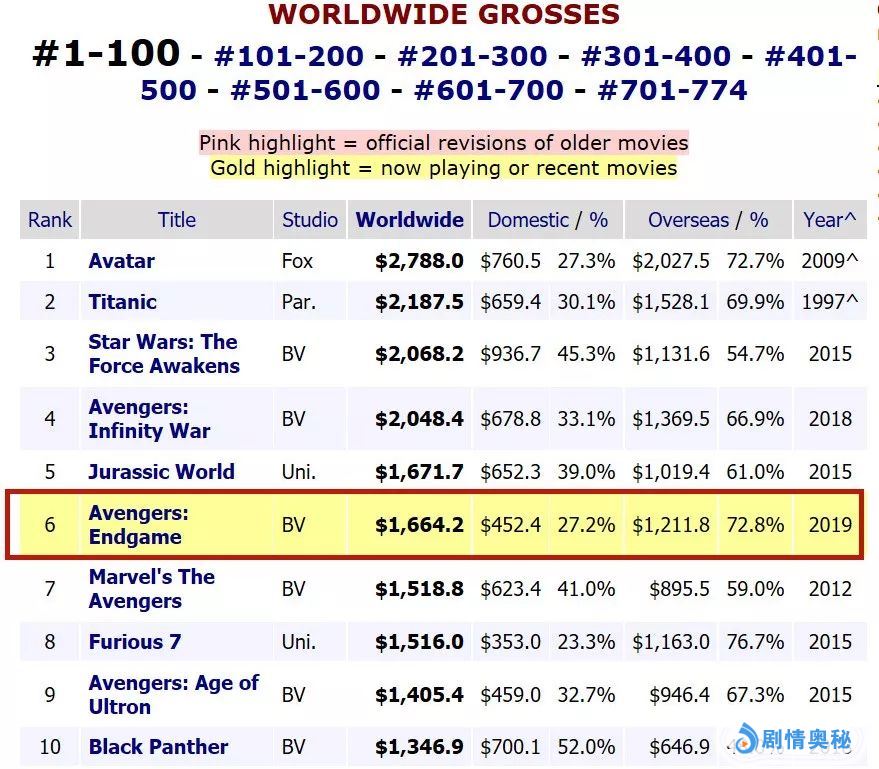Screen dimensions: 879x769
Task: Open the #601-700 rankings page
Action: pyautogui.click(x=488, y=90)
